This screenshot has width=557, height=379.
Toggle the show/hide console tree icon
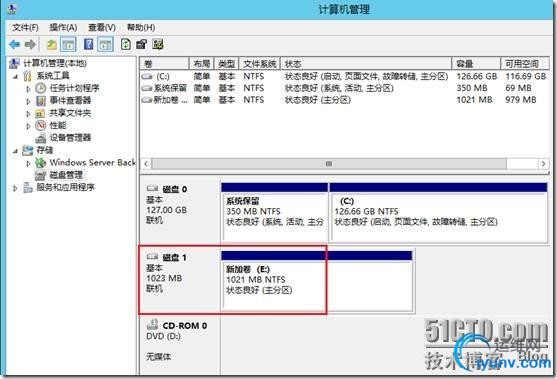[x=68, y=44]
